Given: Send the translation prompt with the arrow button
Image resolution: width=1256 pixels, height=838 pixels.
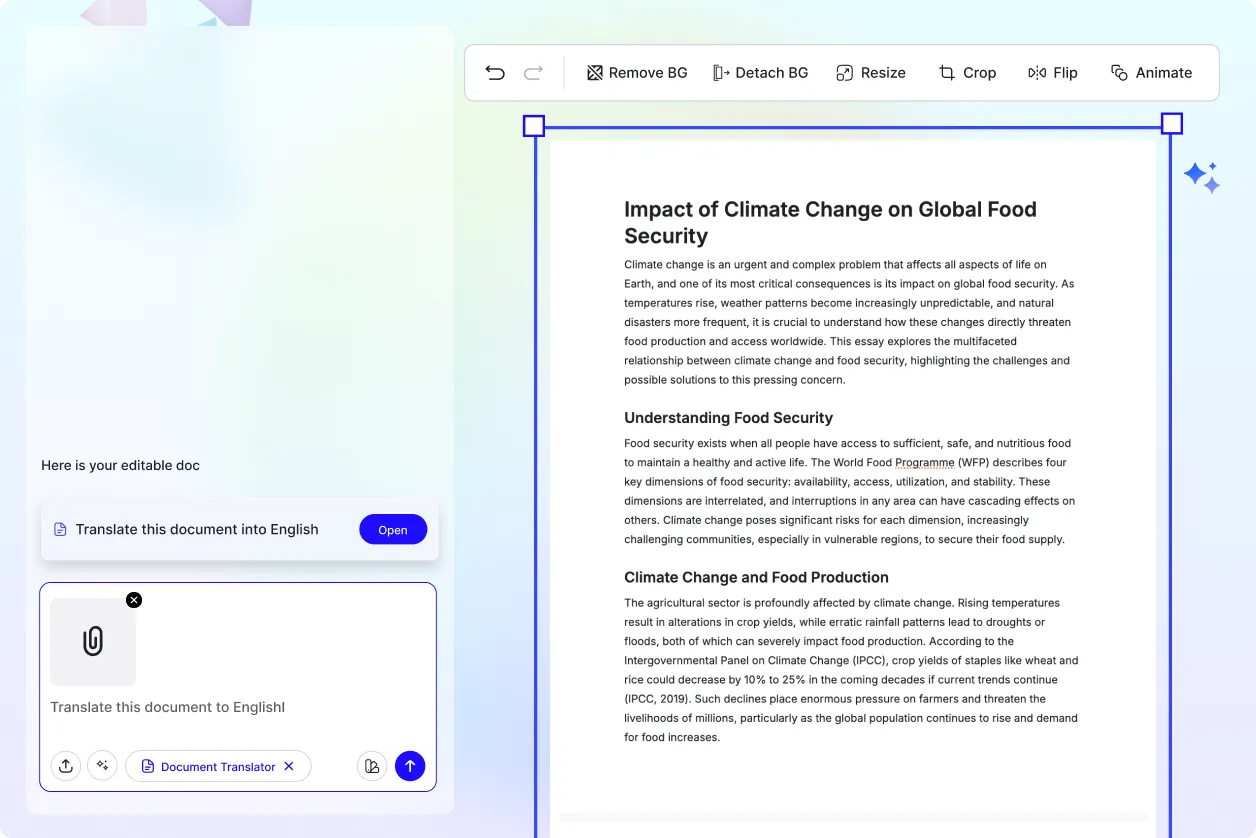Looking at the screenshot, I should pyautogui.click(x=410, y=765).
